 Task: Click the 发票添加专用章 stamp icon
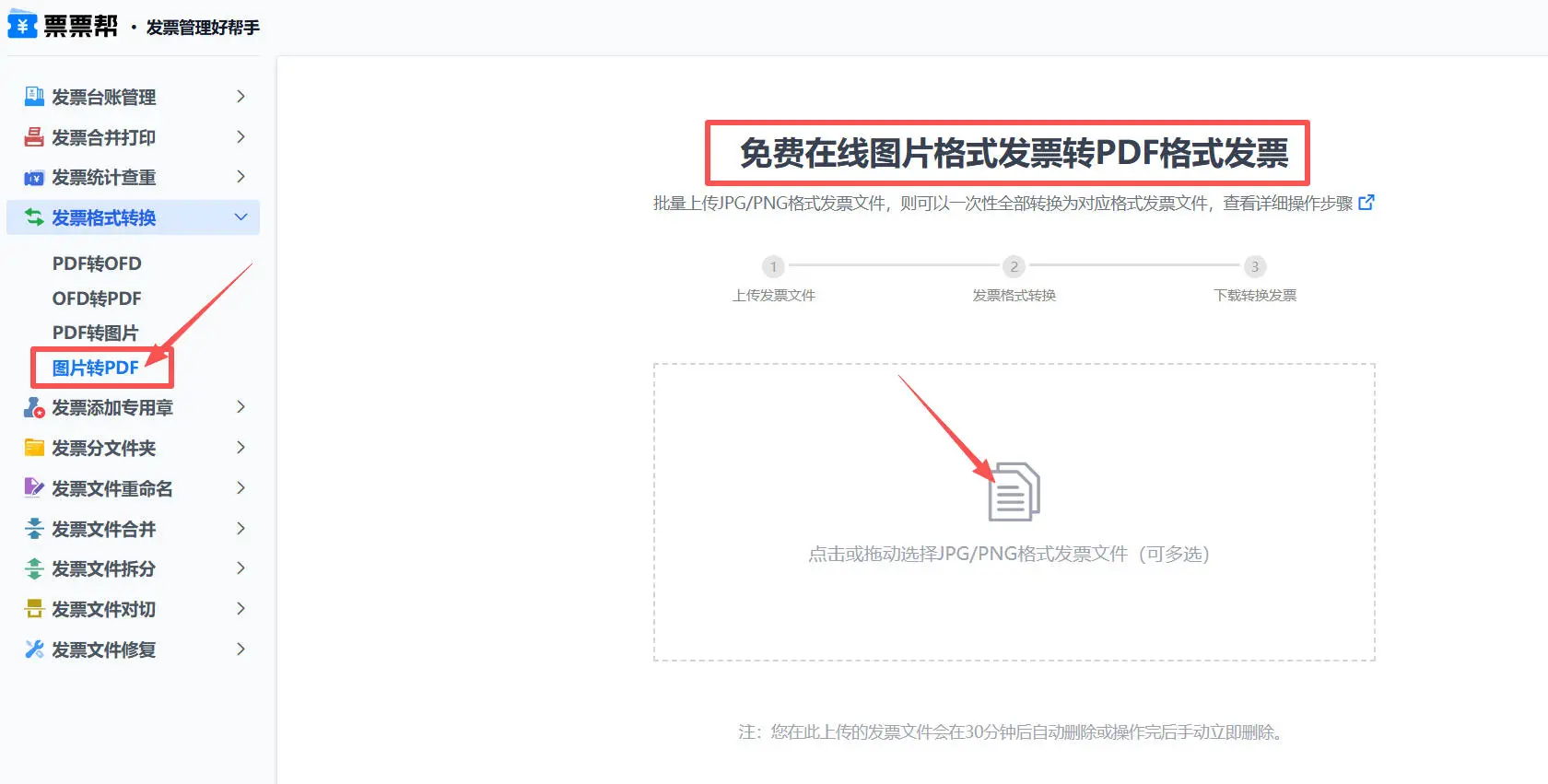(x=34, y=407)
